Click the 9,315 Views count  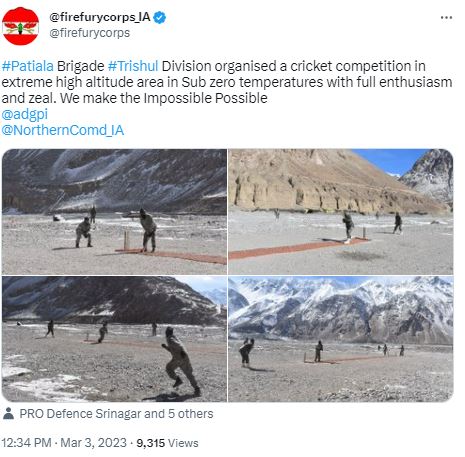point(167,443)
